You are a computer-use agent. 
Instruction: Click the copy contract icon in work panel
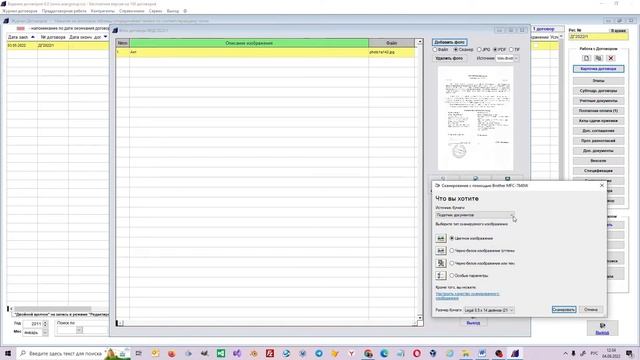(x=598, y=58)
